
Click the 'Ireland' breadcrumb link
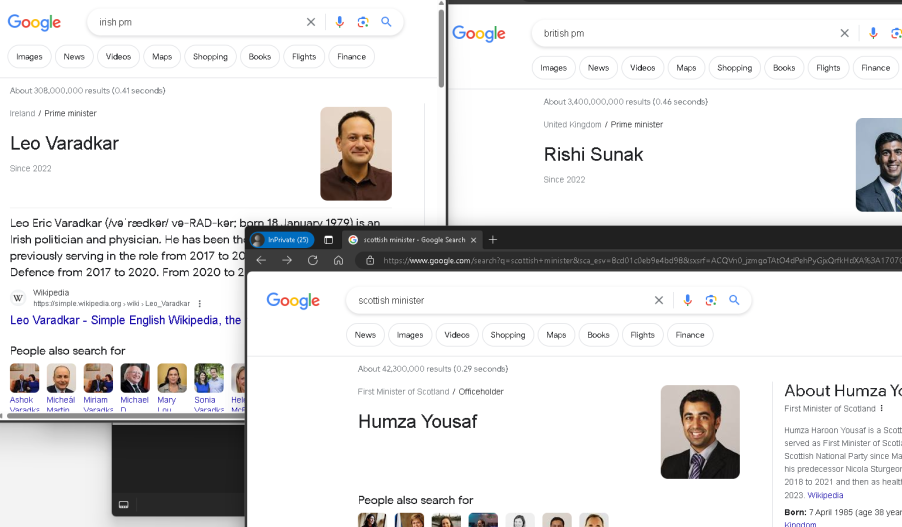click(x=22, y=113)
